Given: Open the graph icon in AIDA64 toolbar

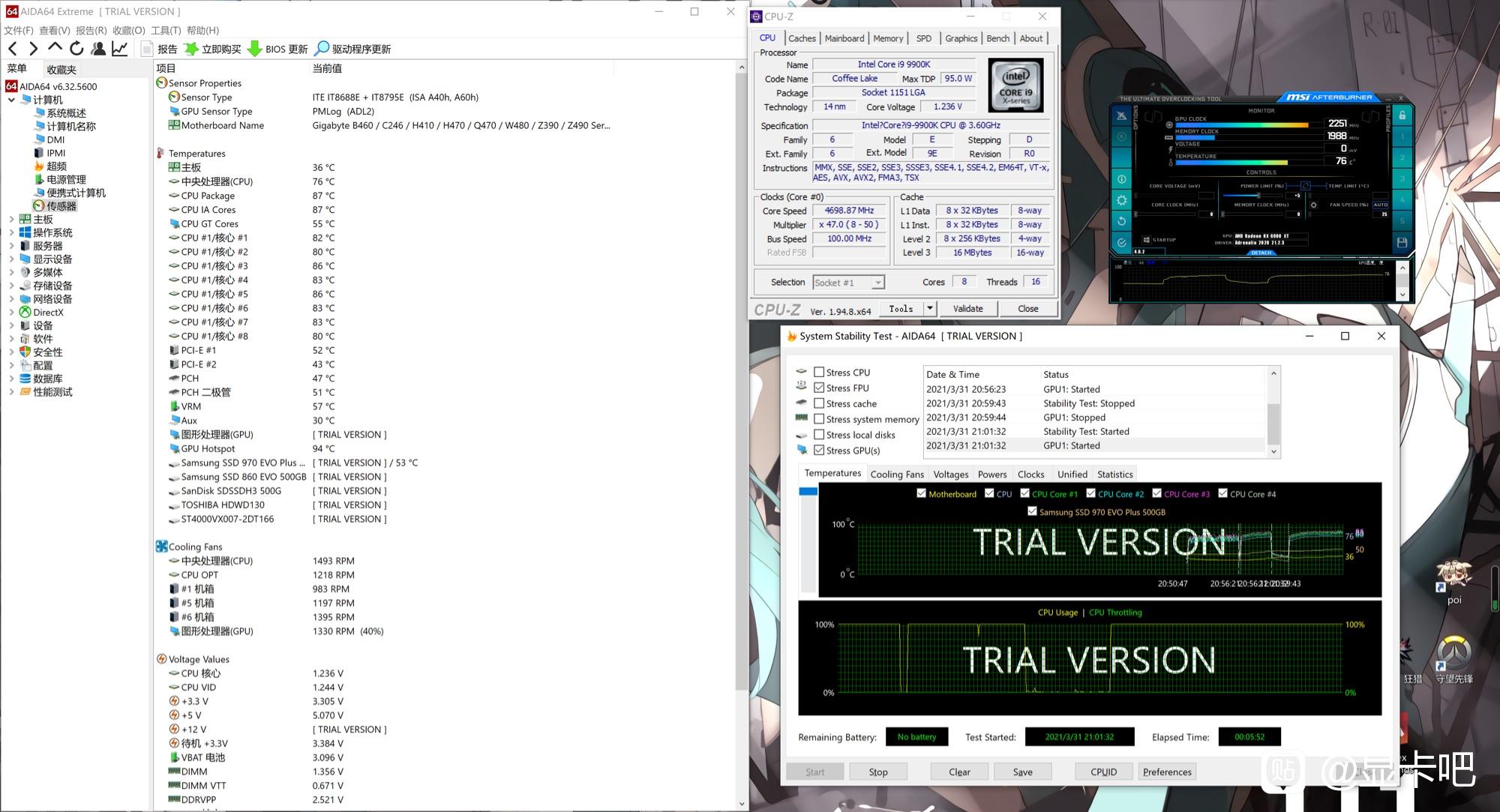Looking at the screenshot, I should 119,49.
